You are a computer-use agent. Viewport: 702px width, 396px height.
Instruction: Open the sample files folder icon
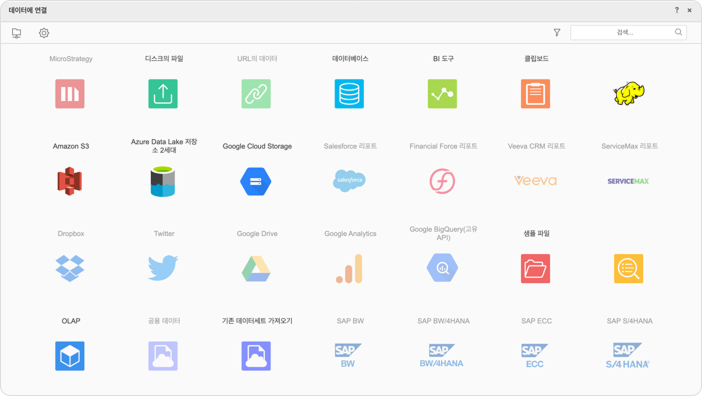[x=535, y=268]
